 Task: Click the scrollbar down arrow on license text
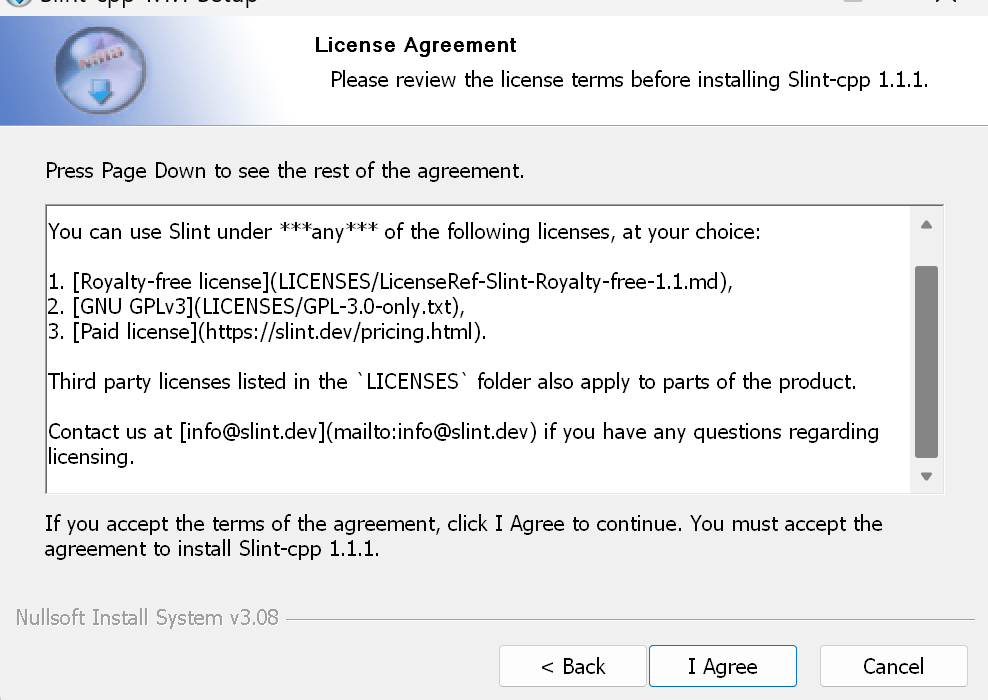click(x=926, y=477)
